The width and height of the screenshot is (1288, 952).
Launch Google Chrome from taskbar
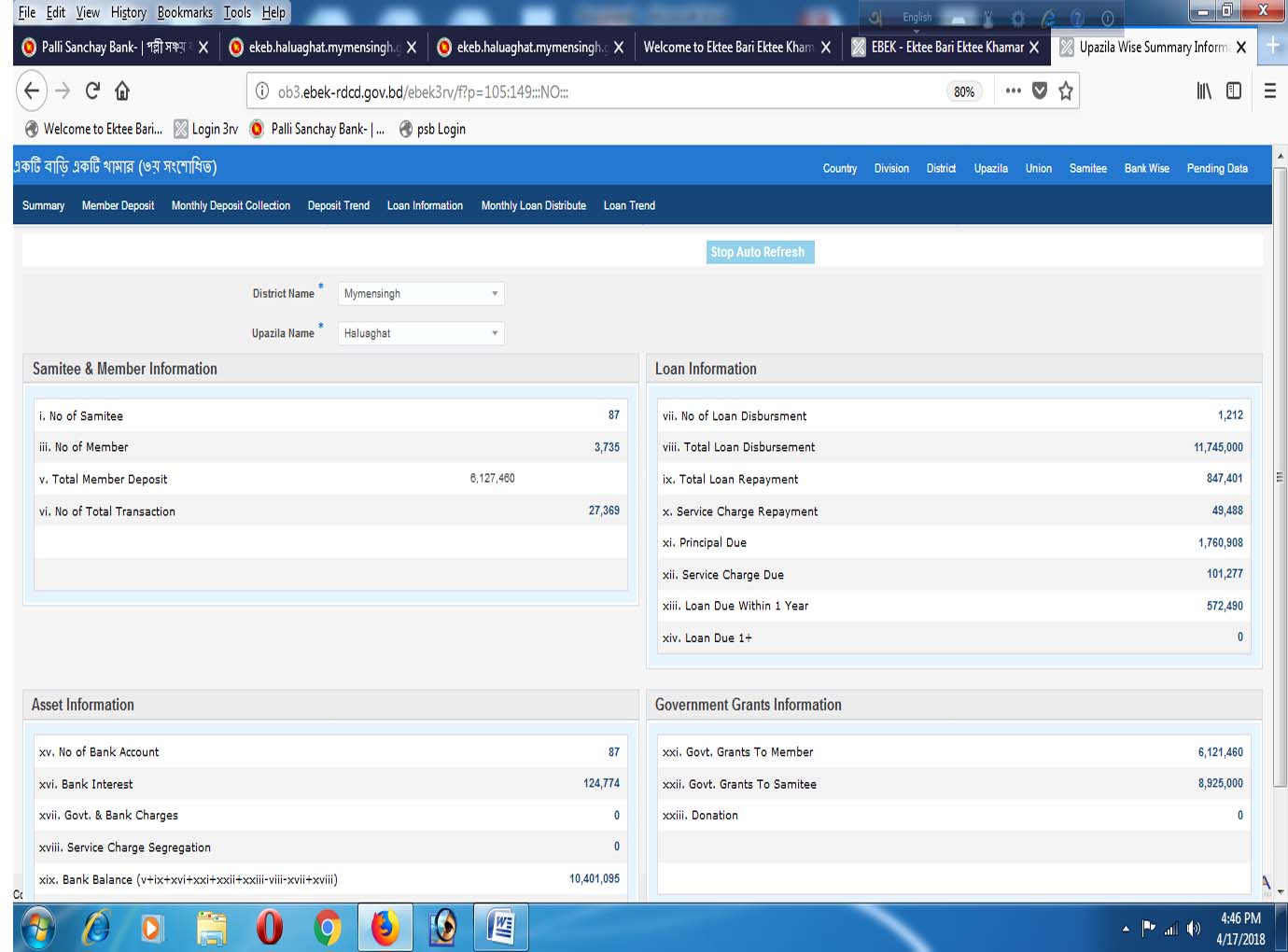pos(327,928)
